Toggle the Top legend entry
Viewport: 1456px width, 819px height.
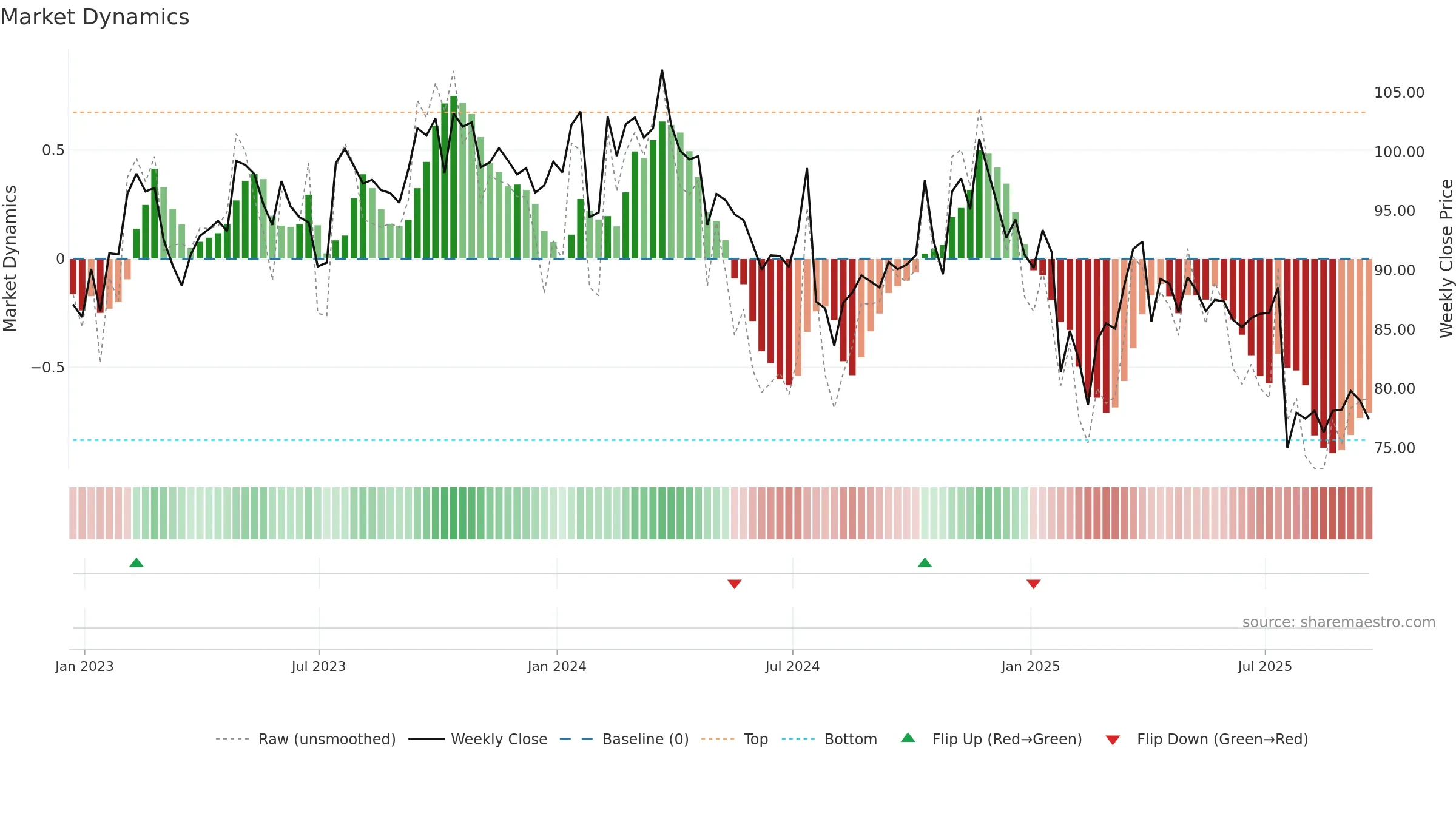(734, 739)
